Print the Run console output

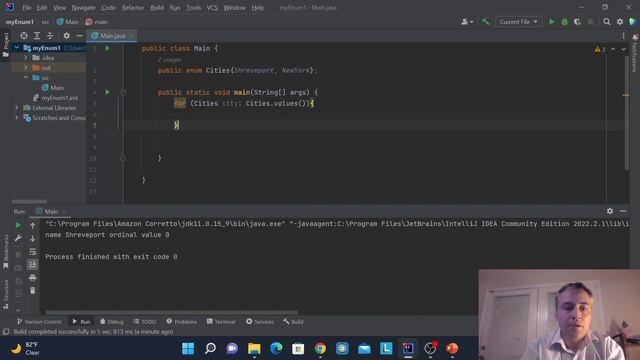[33, 278]
